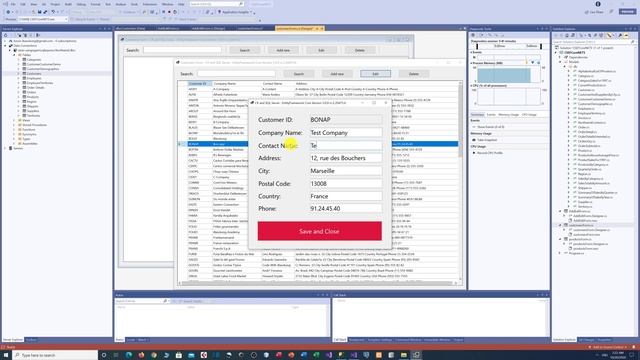Viewport: 640px width, 360px height.
Task: Click the Company Name column header
Action: tap(236, 84)
